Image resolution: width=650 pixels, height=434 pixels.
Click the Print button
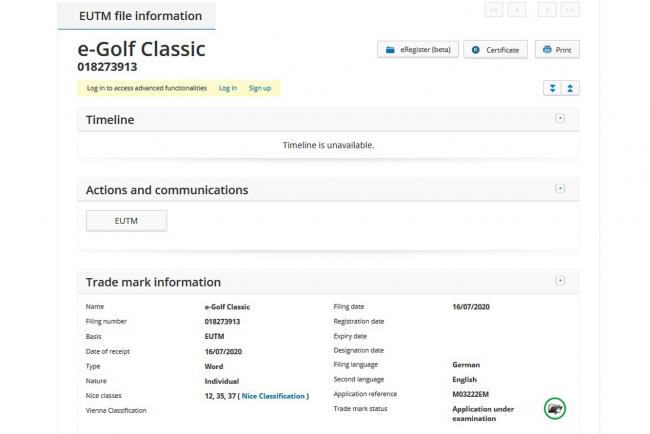click(557, 50)
